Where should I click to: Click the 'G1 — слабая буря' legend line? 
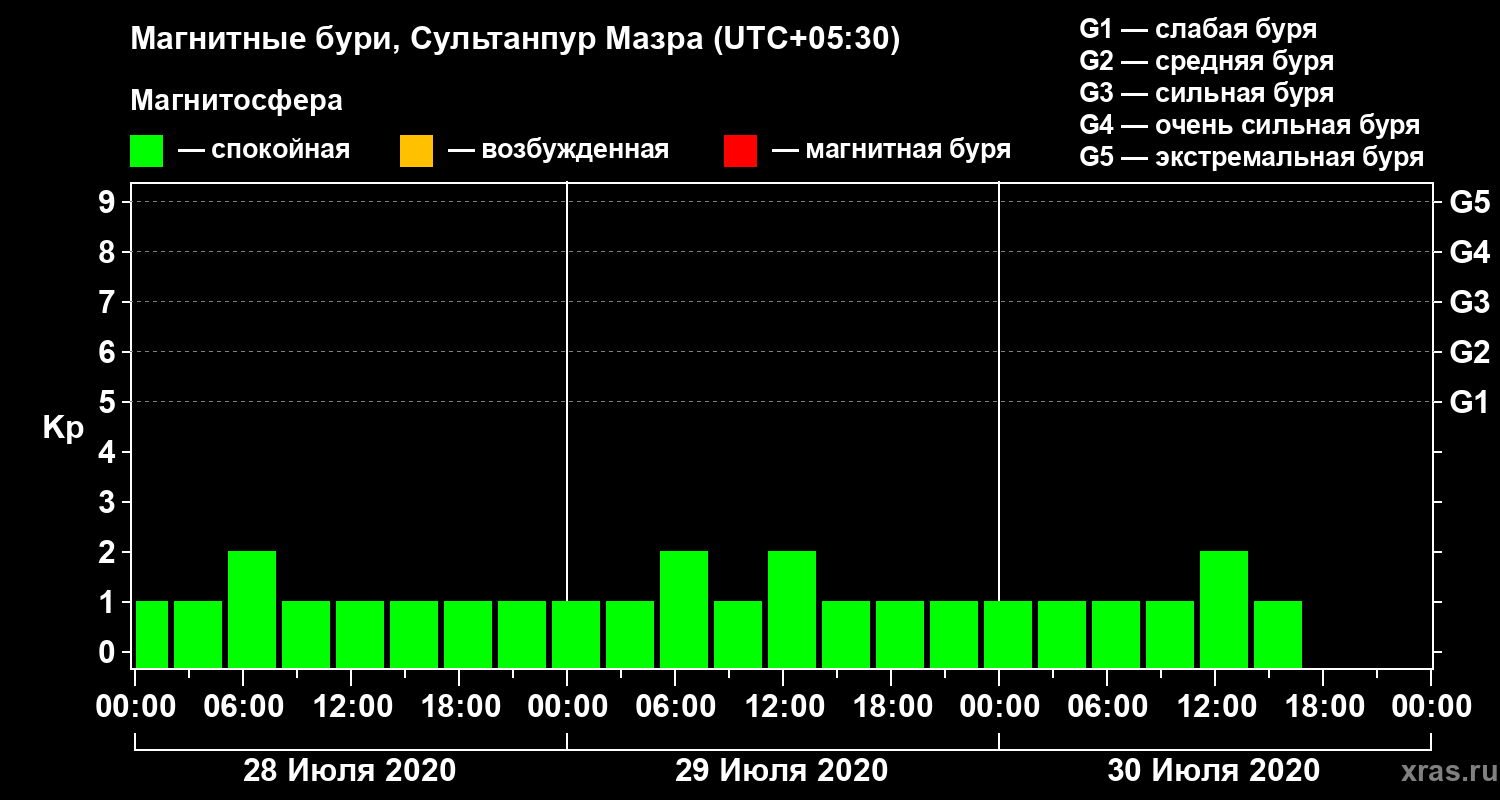[1198, 29]
